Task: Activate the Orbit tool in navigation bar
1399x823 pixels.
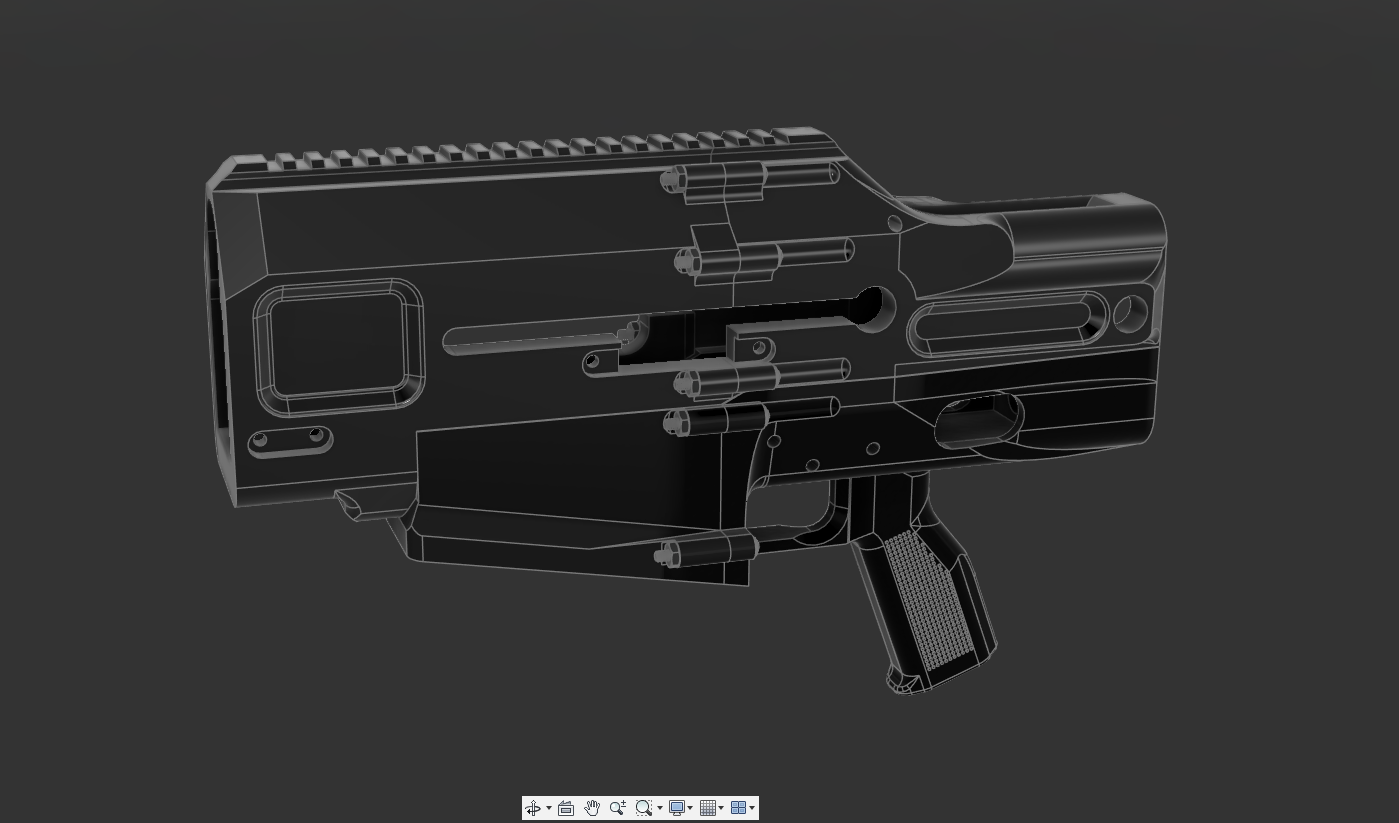Action: tap(534, 808)
